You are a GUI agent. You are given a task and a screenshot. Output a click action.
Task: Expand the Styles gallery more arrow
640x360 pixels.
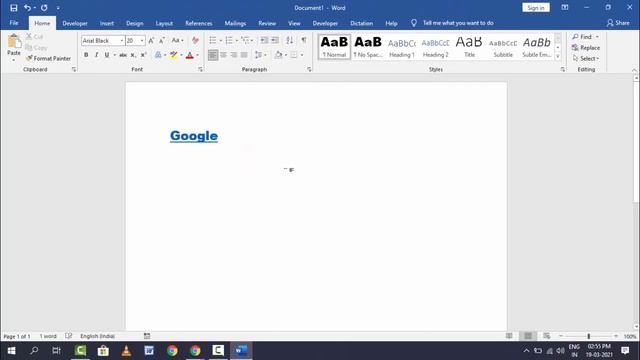click(558, 57)
